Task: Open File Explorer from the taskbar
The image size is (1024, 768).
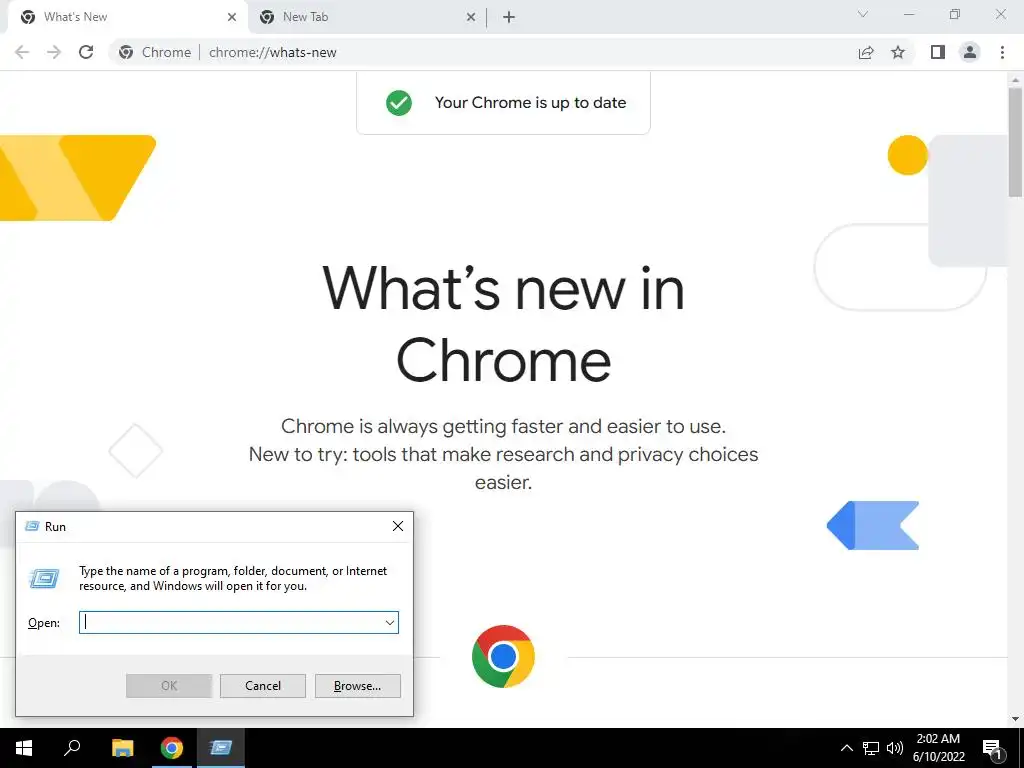Action: (122, 748)
